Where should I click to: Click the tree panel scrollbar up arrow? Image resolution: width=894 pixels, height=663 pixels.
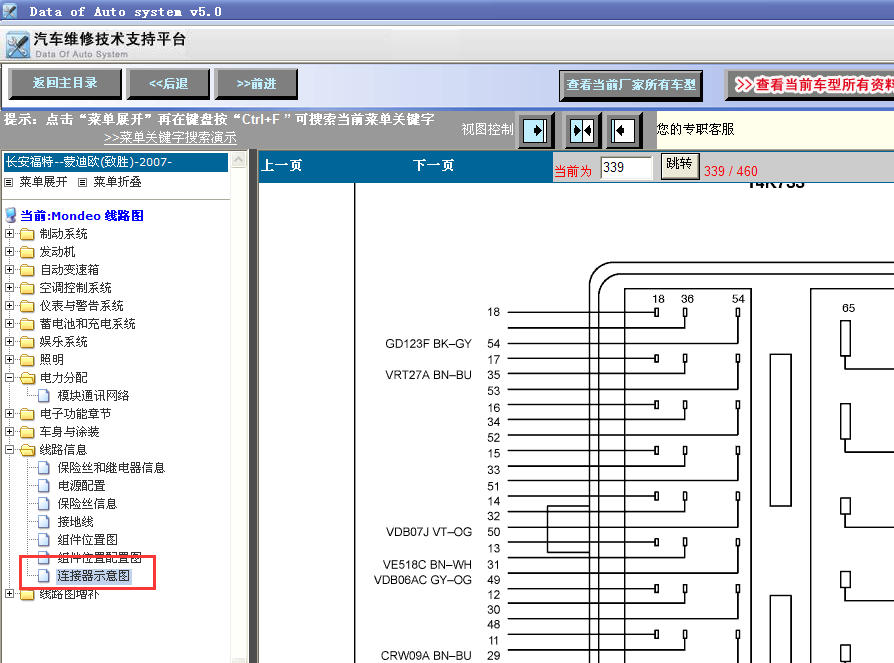(x=239, y=160)
